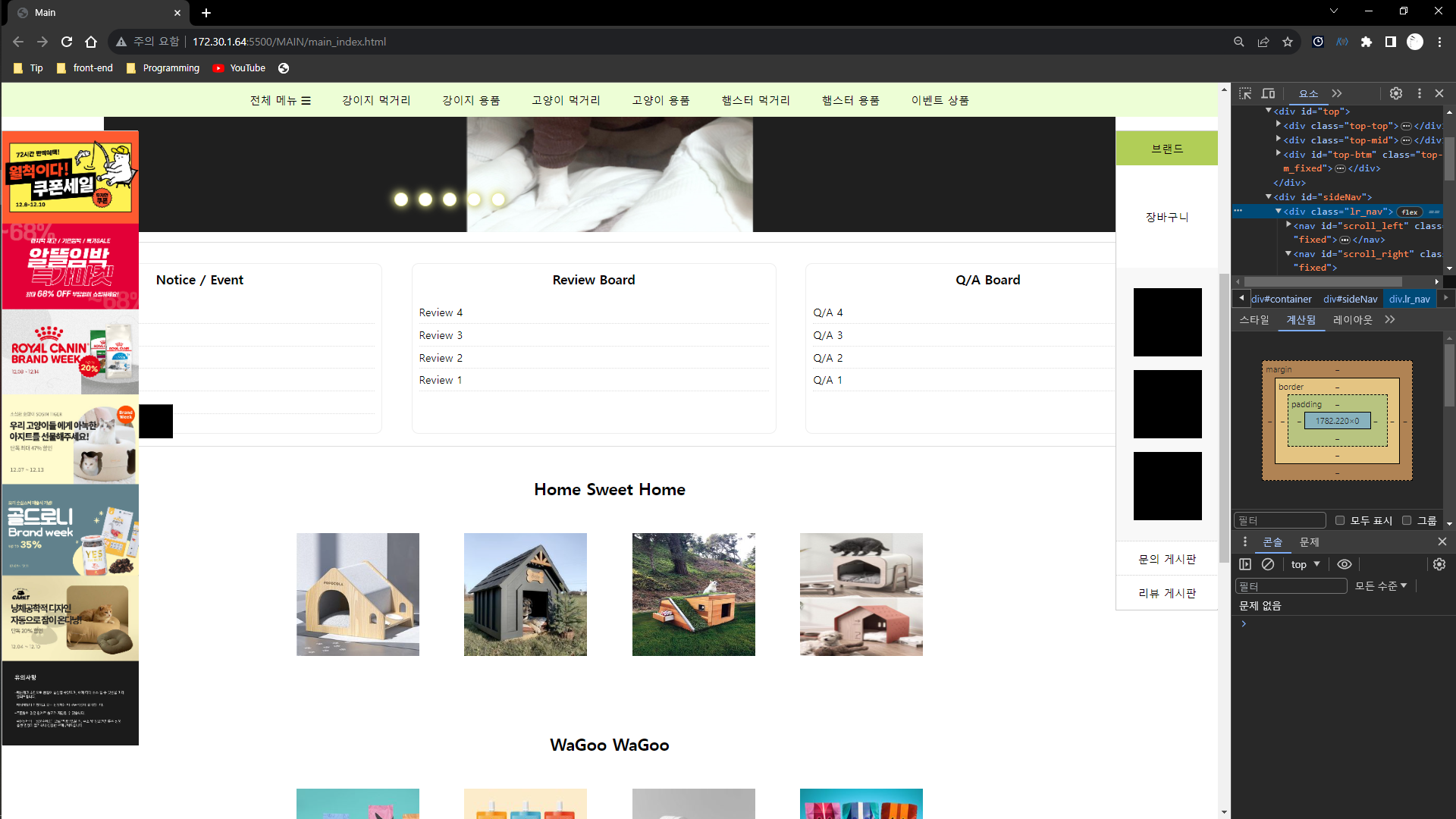The width and height of the screenshot is (1456, 819).
Task: Select the third carousel dot indicator
Action: [450, 199]
